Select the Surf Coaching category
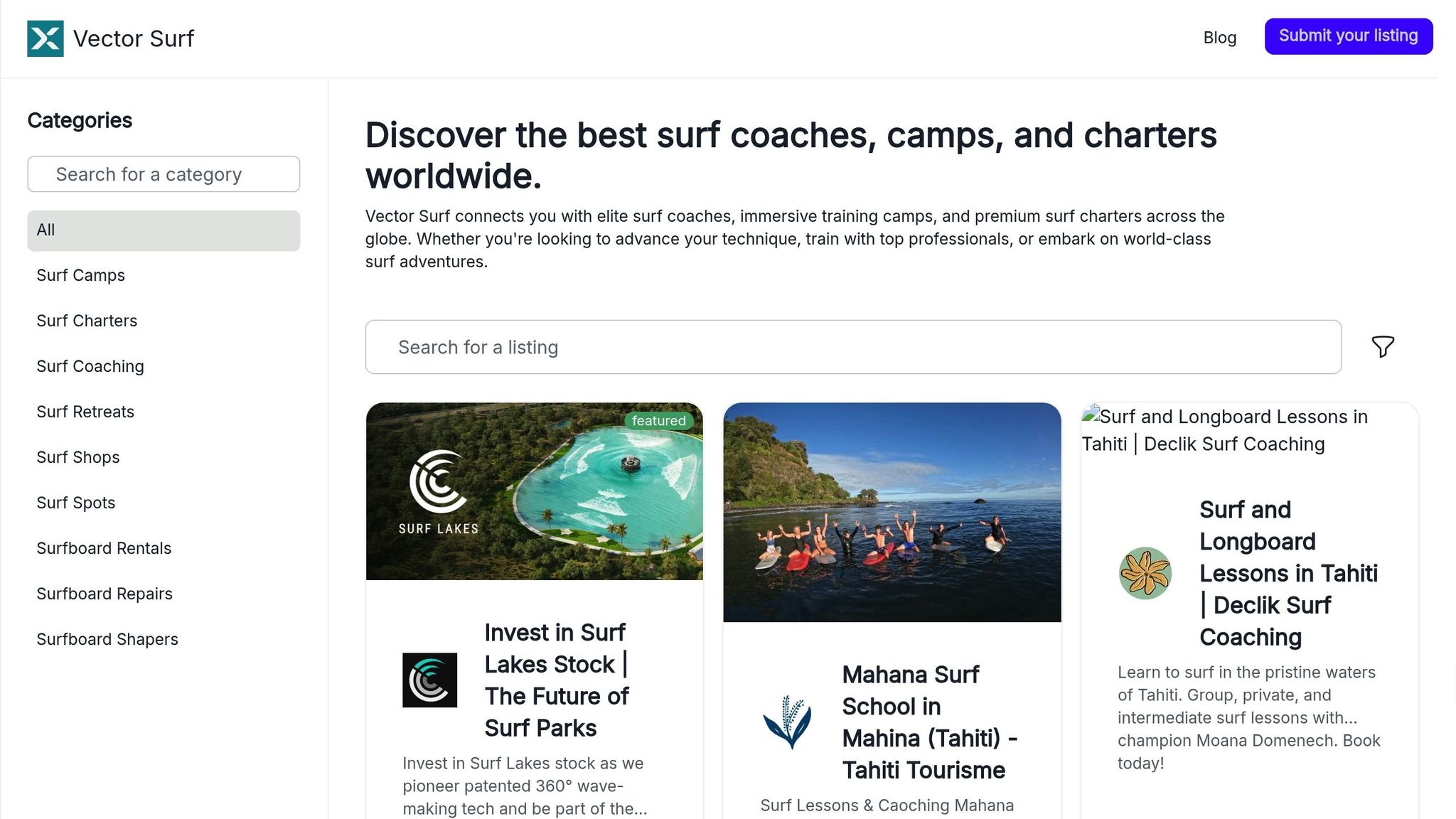This screenshot has width=1456, height=819. click(x=90, y=367)
